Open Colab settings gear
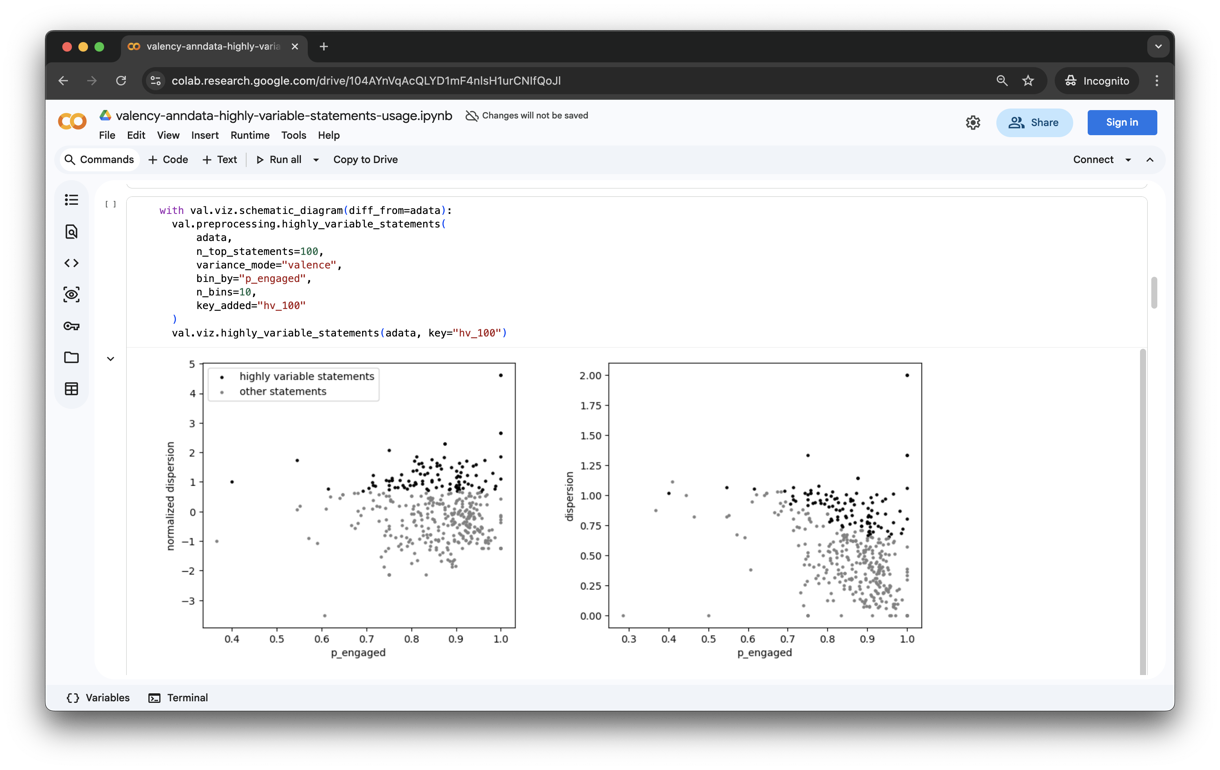 [x=973, y=123]
